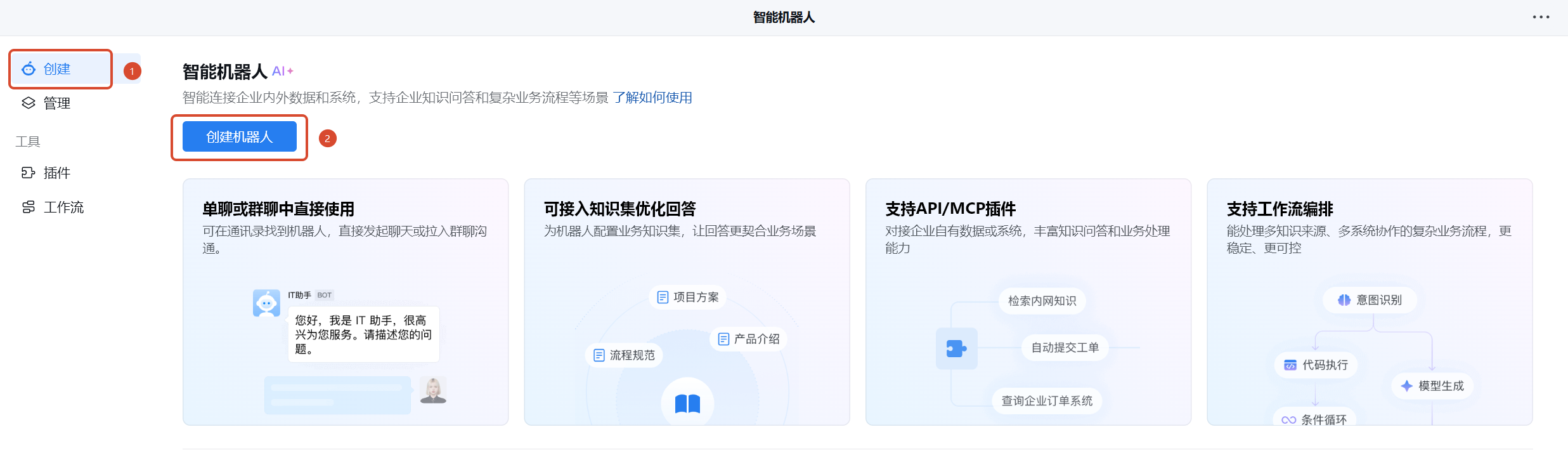Click the 工具 section heading
Image resolution: width=1568 pixels, height=453 pixels.
28,141
